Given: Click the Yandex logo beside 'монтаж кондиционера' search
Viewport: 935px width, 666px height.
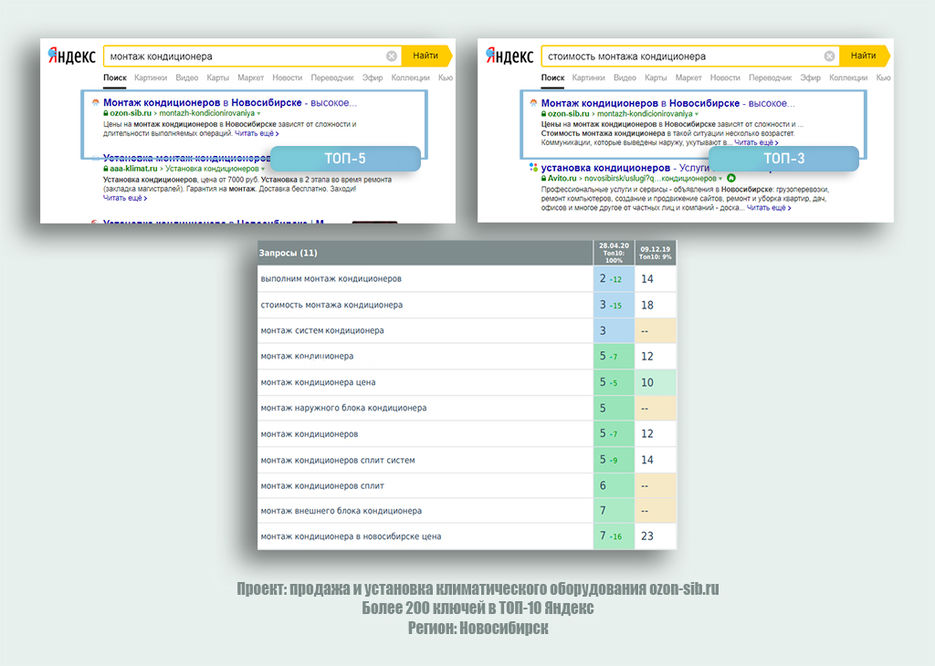Looking at the screenshot, I should 72,56.
